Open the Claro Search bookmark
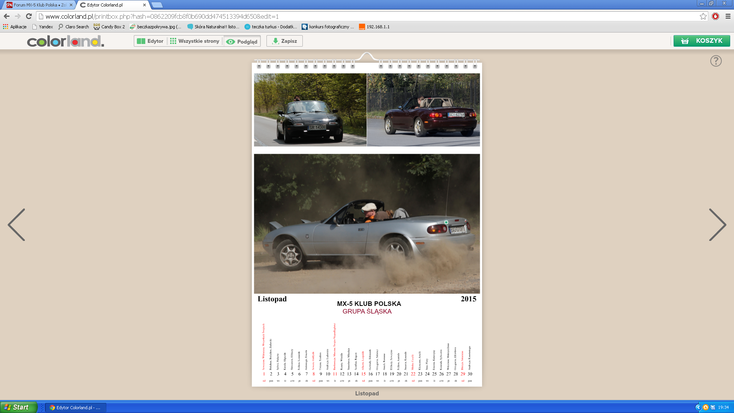The width and height of the screenshot is (734, 413). pyautogui.click(x=73, y=27)
